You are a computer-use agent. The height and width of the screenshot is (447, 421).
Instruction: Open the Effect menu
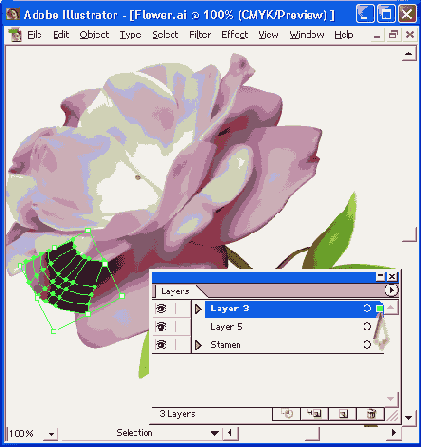pos(235,35)
